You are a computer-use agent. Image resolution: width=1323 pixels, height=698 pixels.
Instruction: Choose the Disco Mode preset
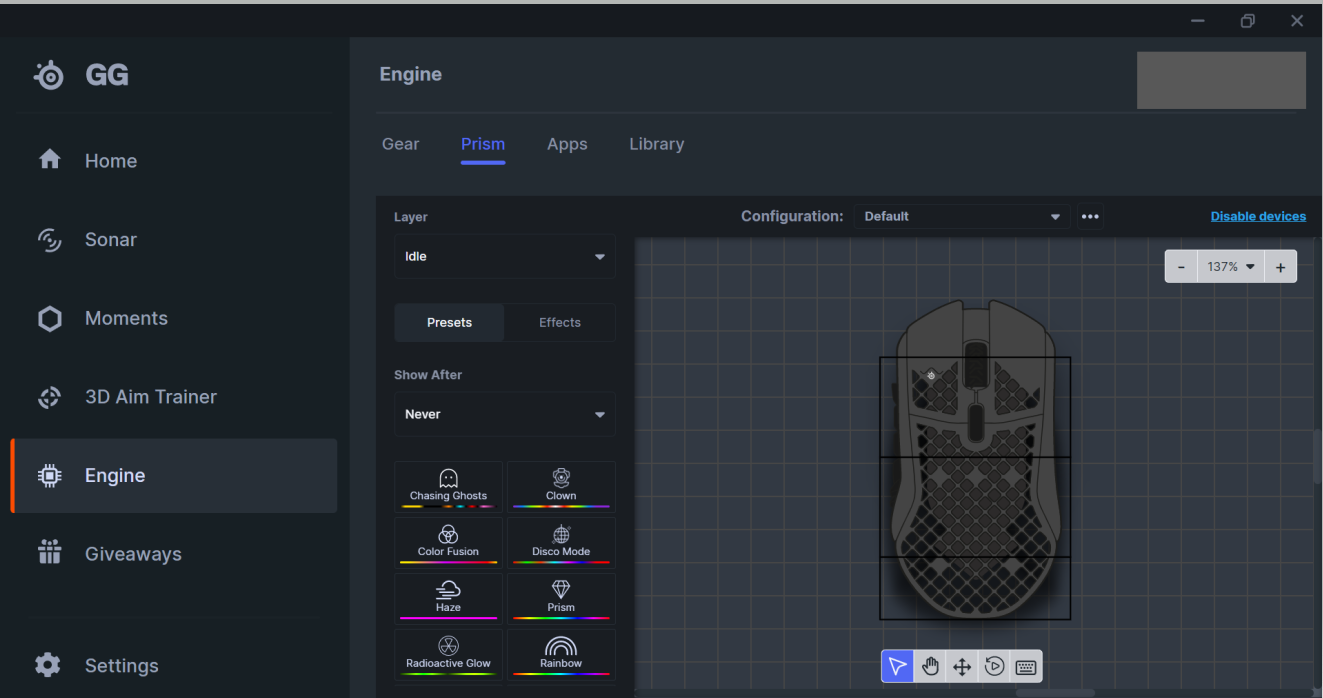(x=561, y=542)
